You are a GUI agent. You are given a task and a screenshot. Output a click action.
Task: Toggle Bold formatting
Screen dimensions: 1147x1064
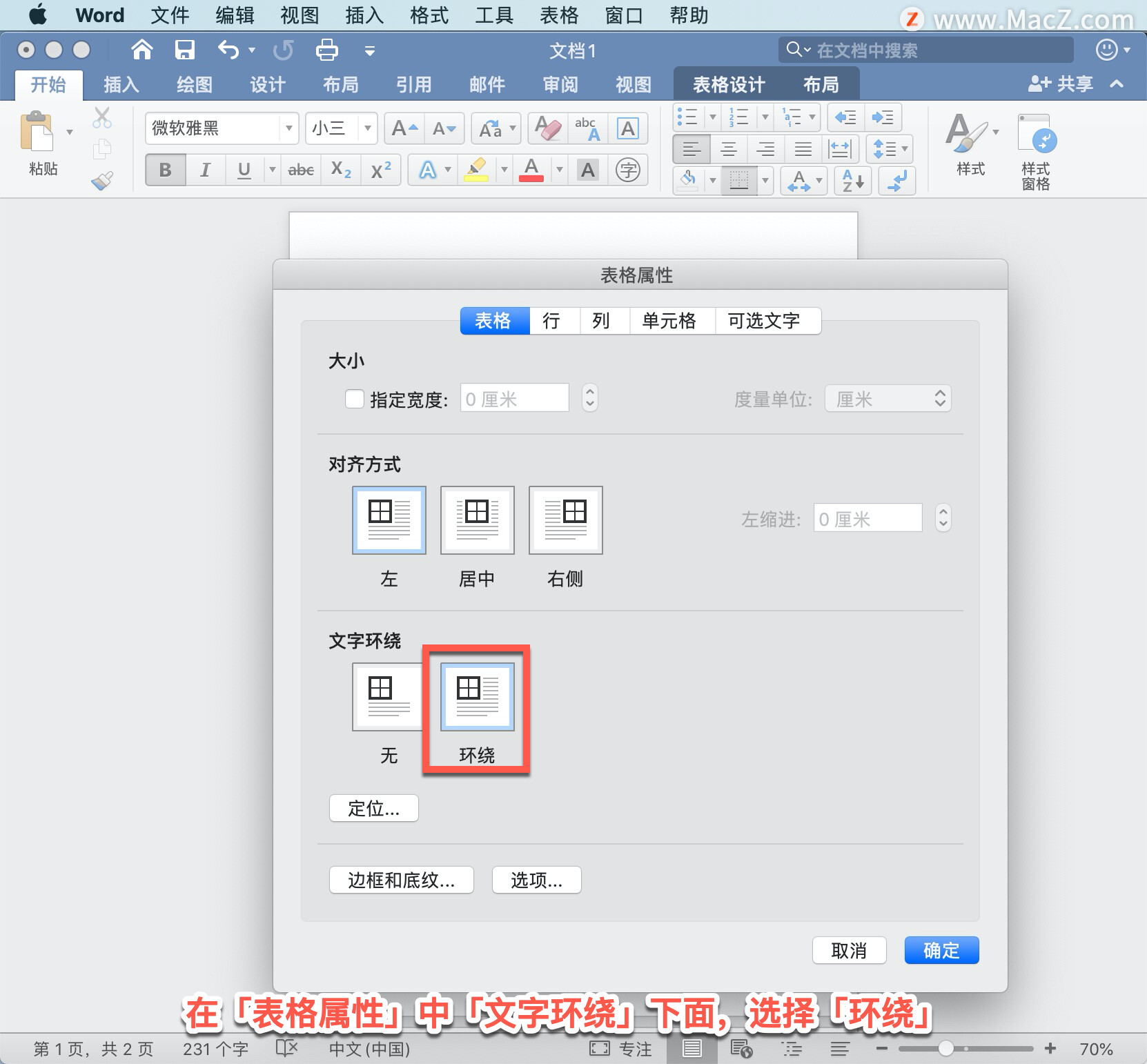pos(166,170)
